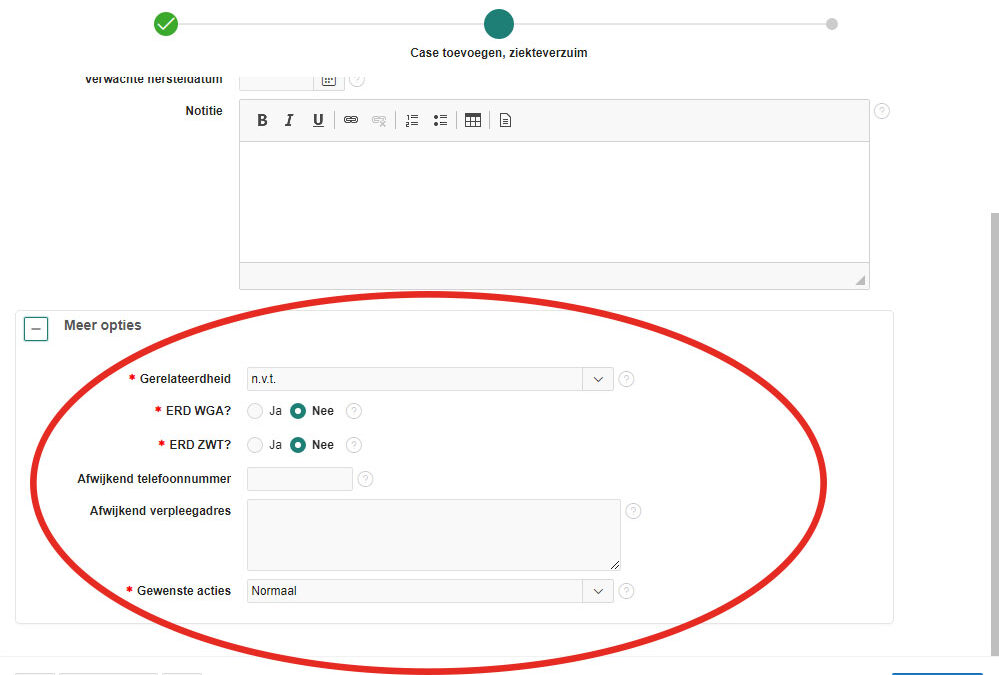Click the Notitie field label
This screenshot has width=999, height=675.
click(204, 111)
